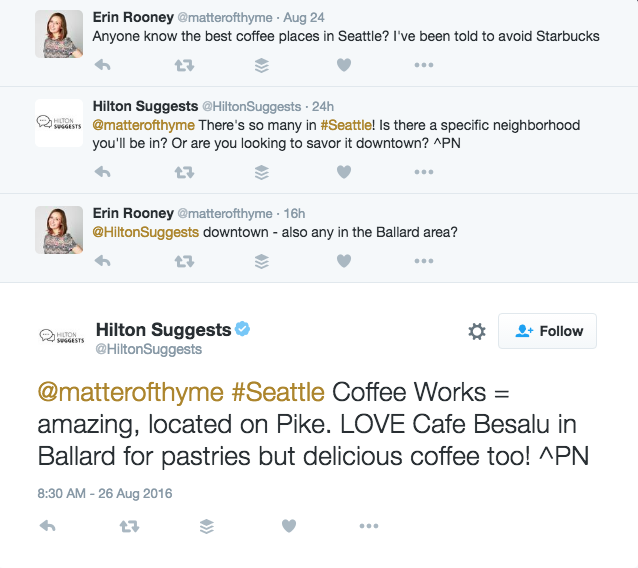Screen dimensions: 638x568
Task: Retweet Erin's Aug 24 Seattle coffee tweet
Action: [184, 65]
